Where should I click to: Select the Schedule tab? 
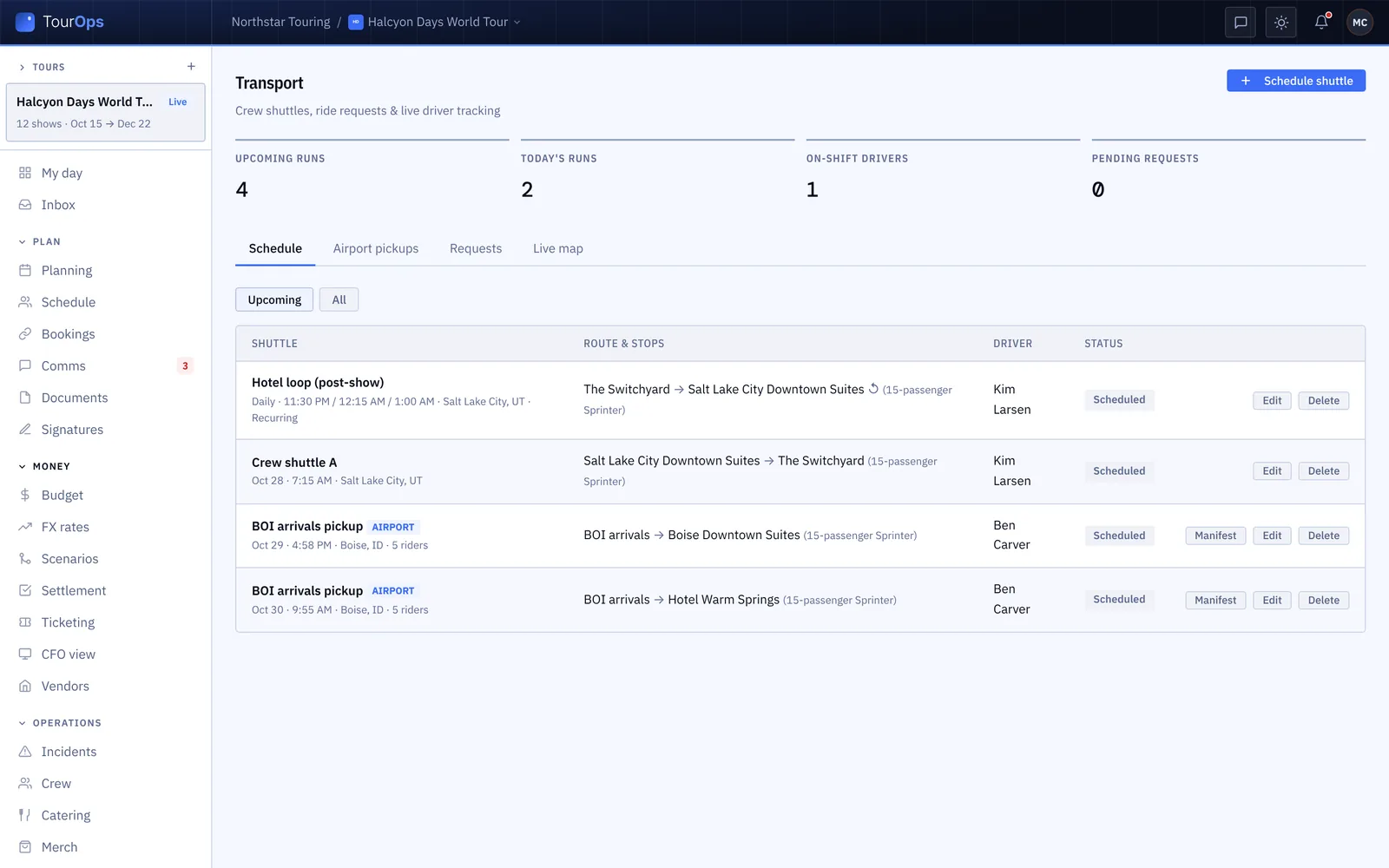[275, 248]
